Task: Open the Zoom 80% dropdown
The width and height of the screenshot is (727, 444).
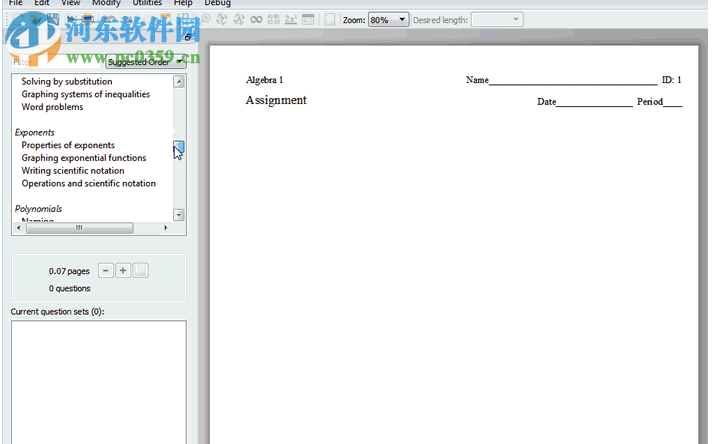Action: (x=389, y=20)
